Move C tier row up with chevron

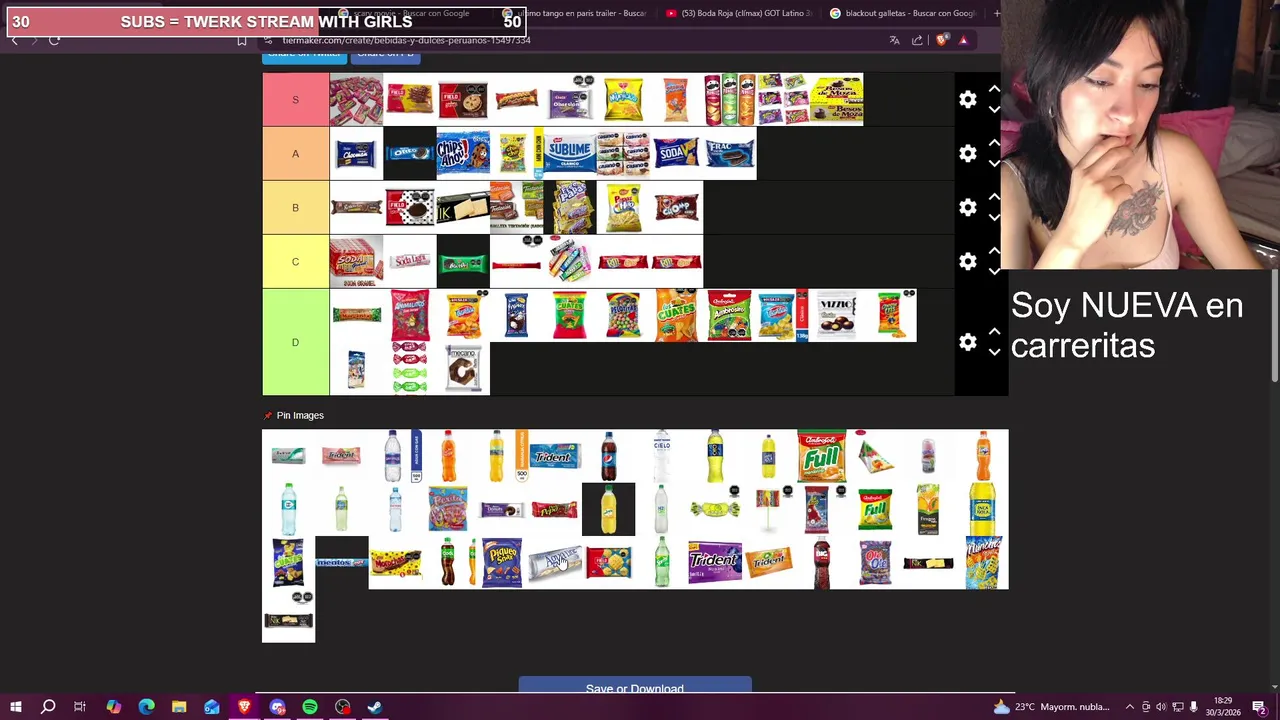(x=994, y=251)
